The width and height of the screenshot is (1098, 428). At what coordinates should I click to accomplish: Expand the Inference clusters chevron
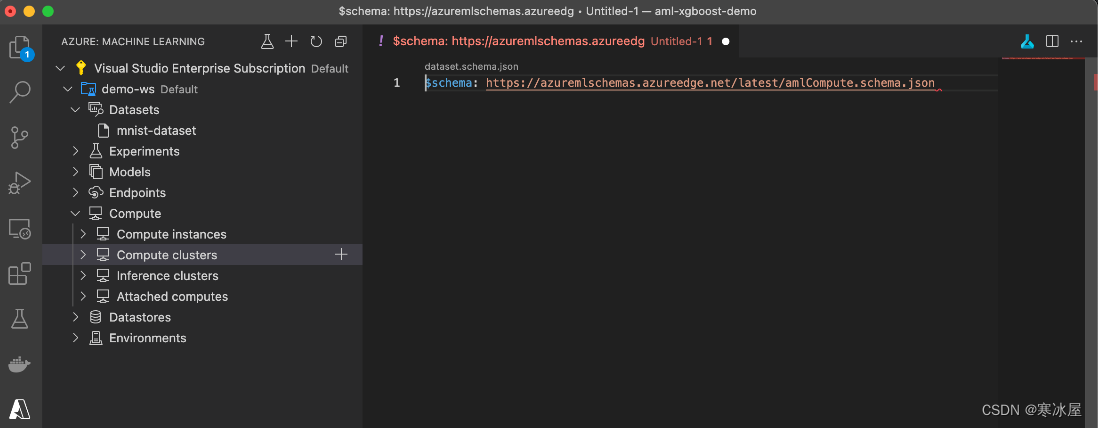[x=83, y=275]
